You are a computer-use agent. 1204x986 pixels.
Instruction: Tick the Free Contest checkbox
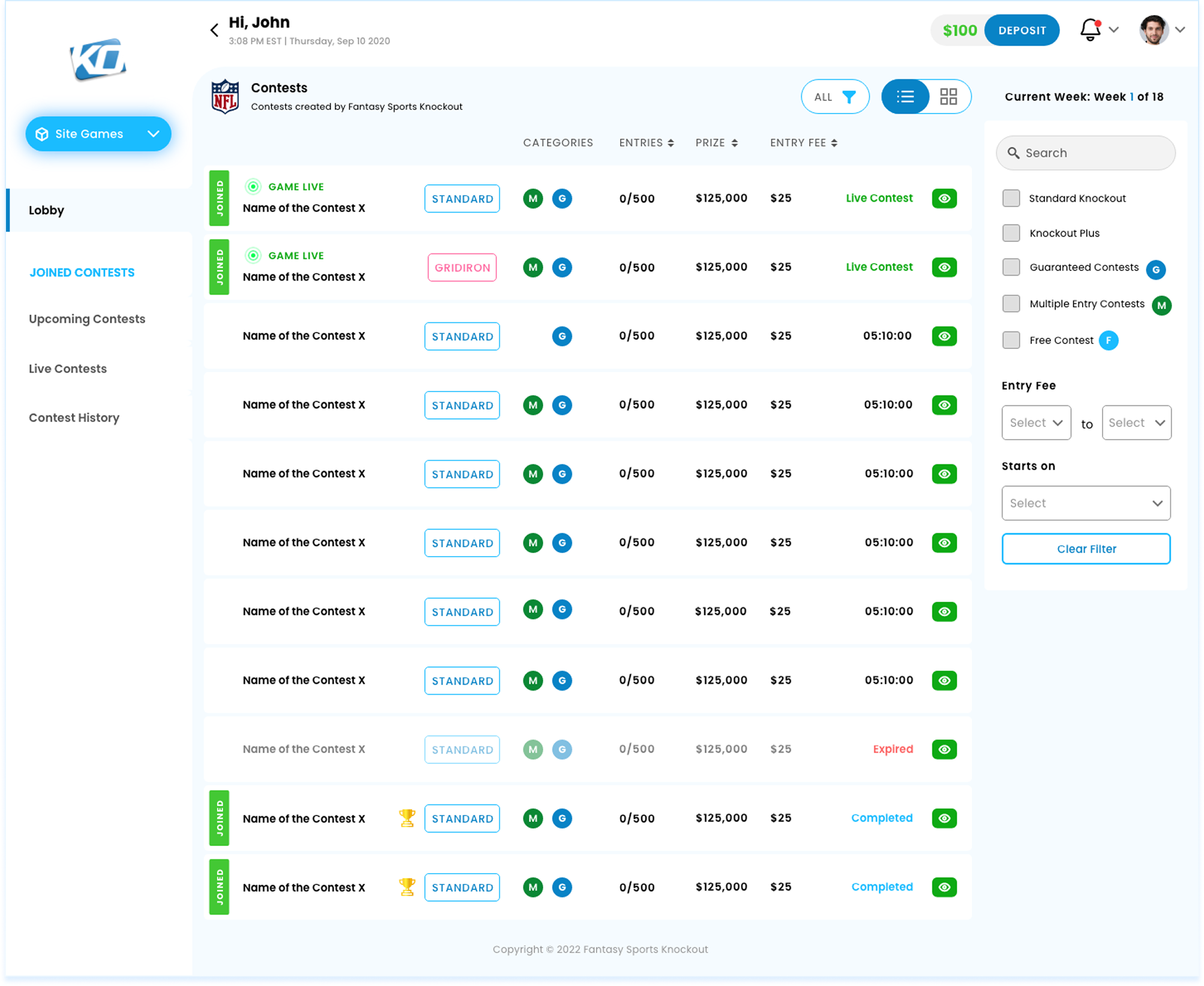[1011, 340]
